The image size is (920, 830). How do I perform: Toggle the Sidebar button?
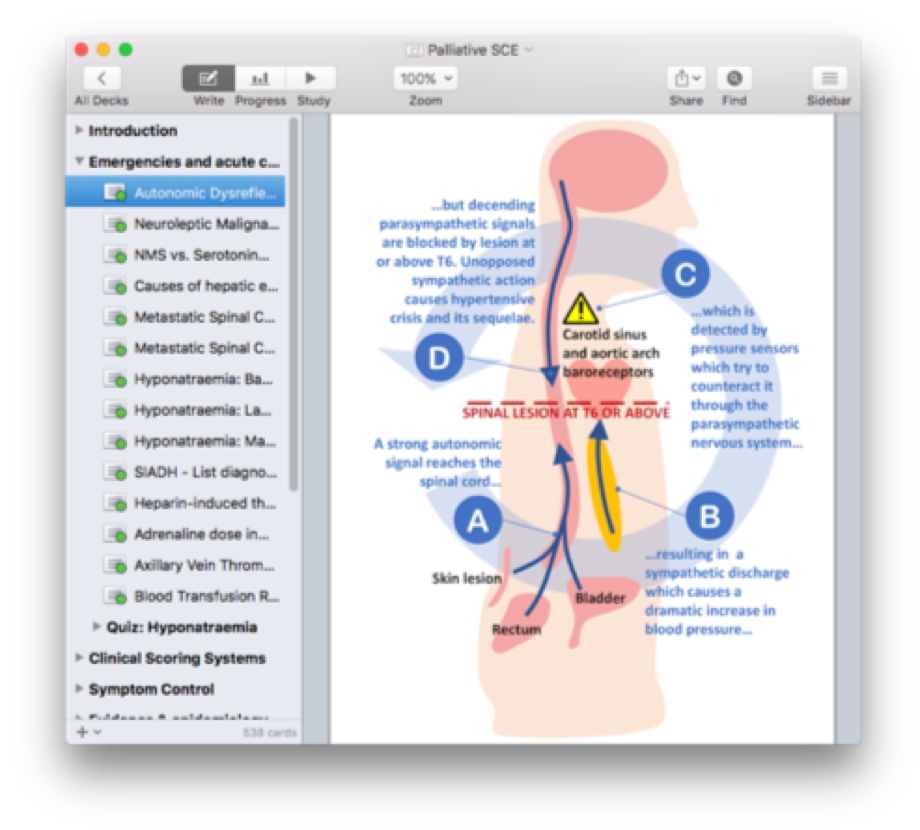pyautogui.click(x=828, y=79)
